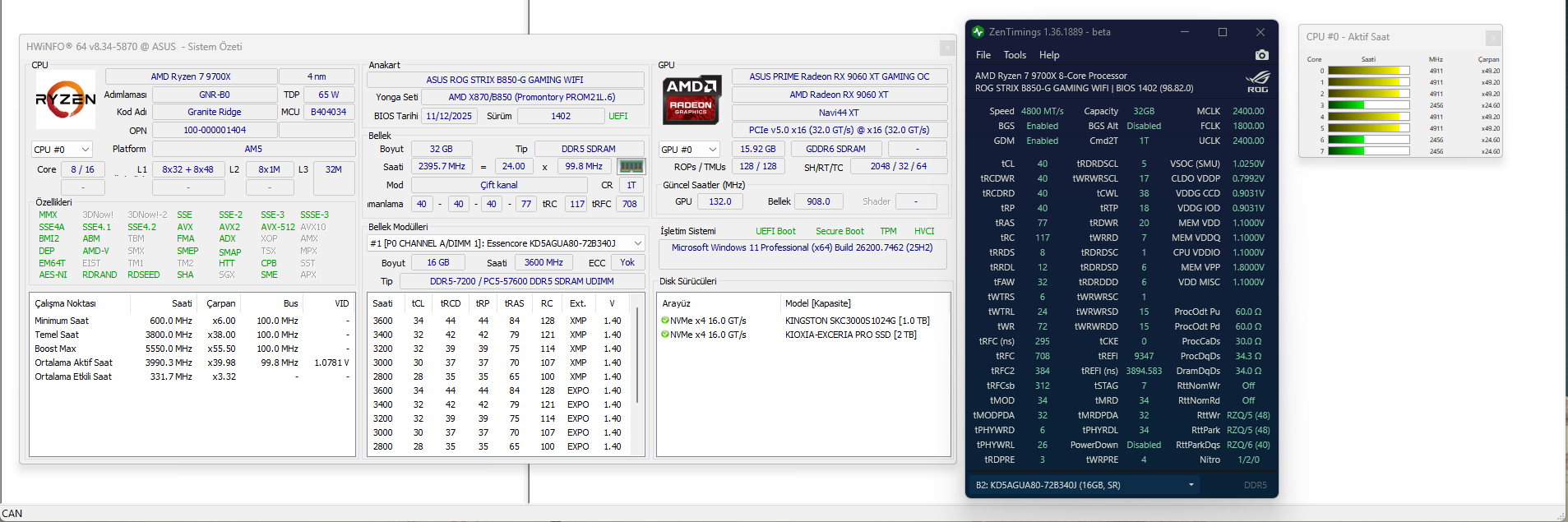Image resolution: width=1568 pixels, height=522 pixels.
Task: Click the AMD Ryzen 7 9700X name field
Action: (x=191, y=76)
